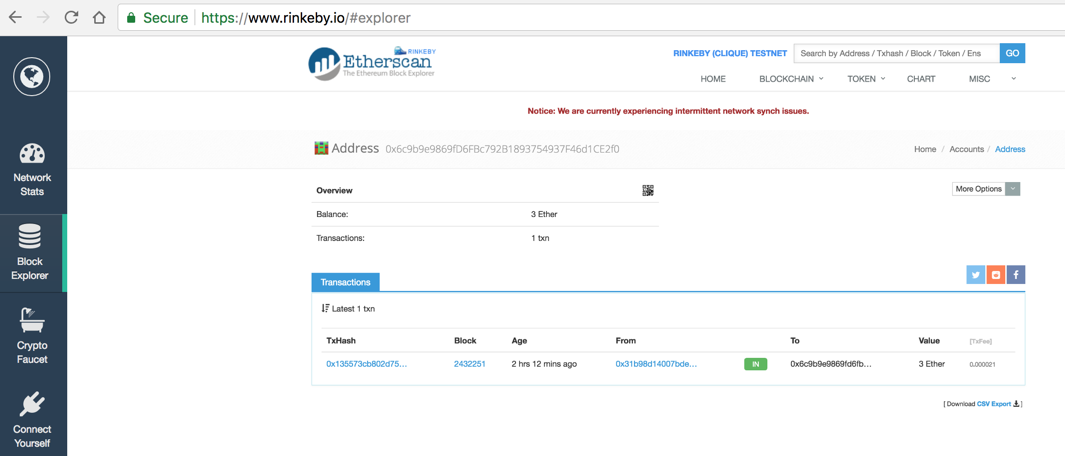Click the green secure padlock icon
The image size is (1065, 456).
click(x=131, y=18)
